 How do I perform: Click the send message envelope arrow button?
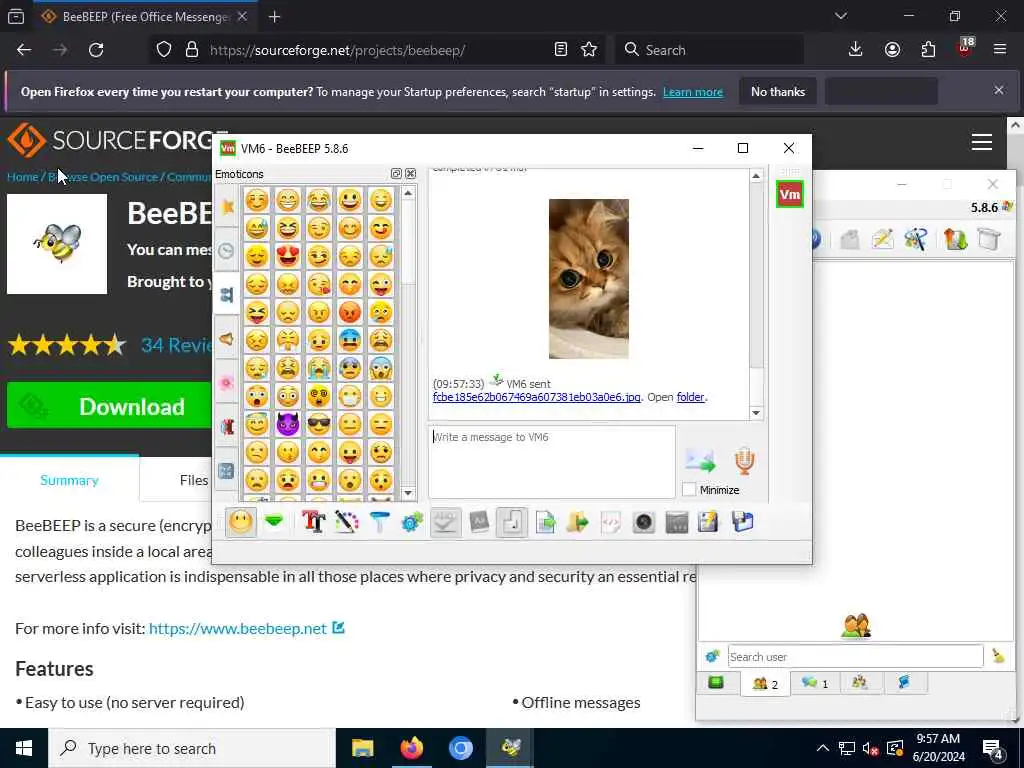pyautogui.click(x=701, y=460)
